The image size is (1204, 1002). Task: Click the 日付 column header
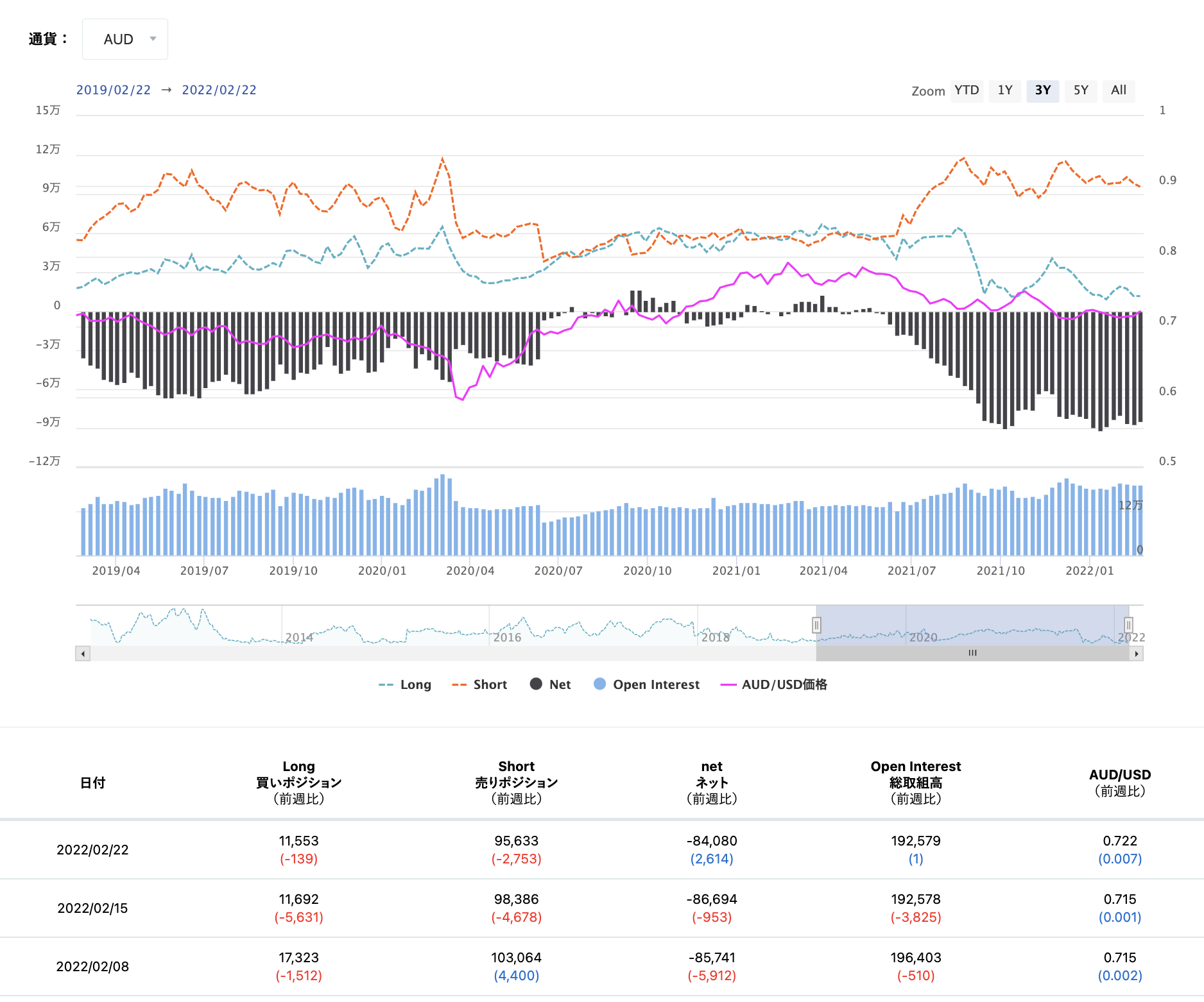(92, 783)
